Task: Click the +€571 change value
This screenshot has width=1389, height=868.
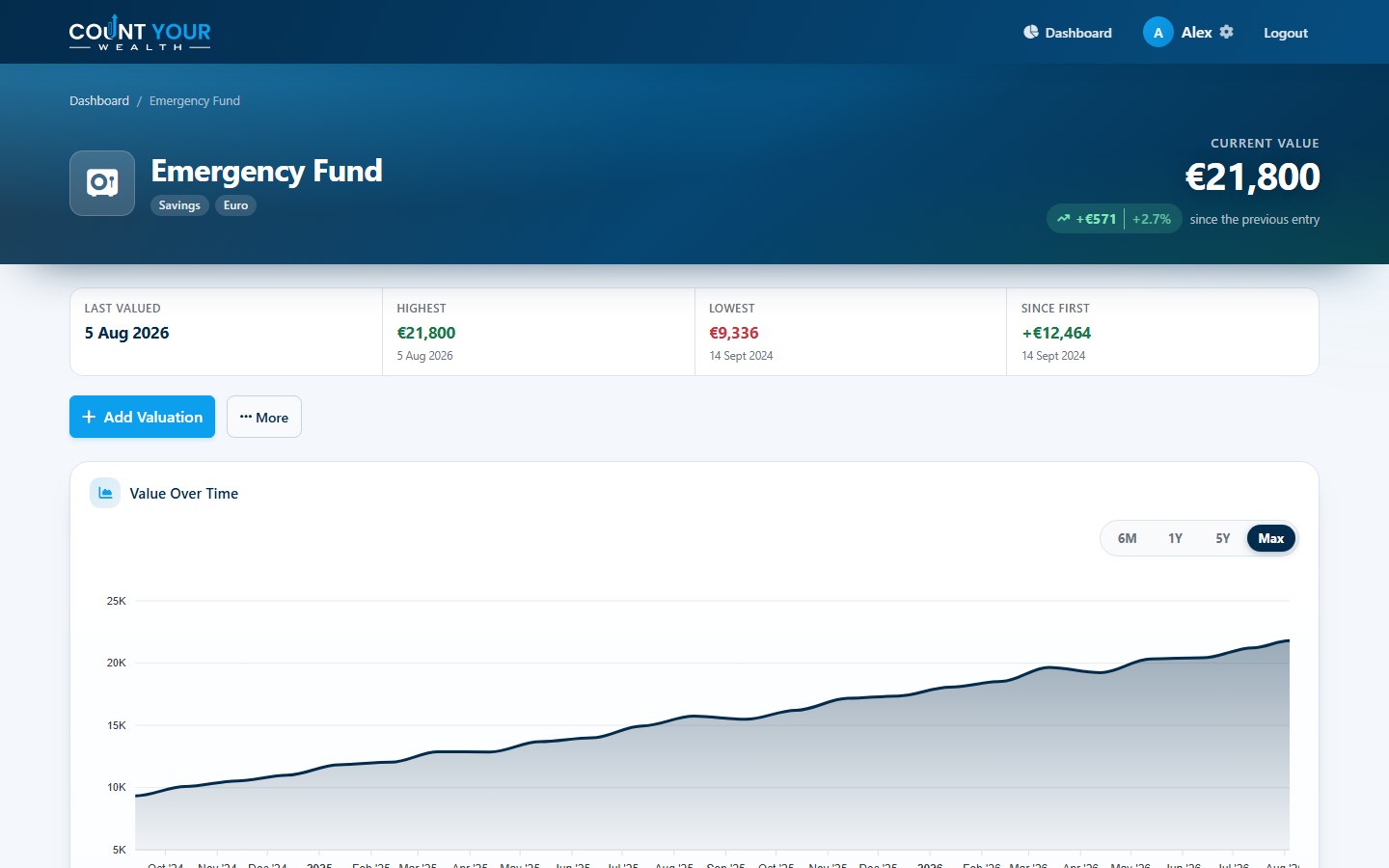Action: pos(1097,219)
